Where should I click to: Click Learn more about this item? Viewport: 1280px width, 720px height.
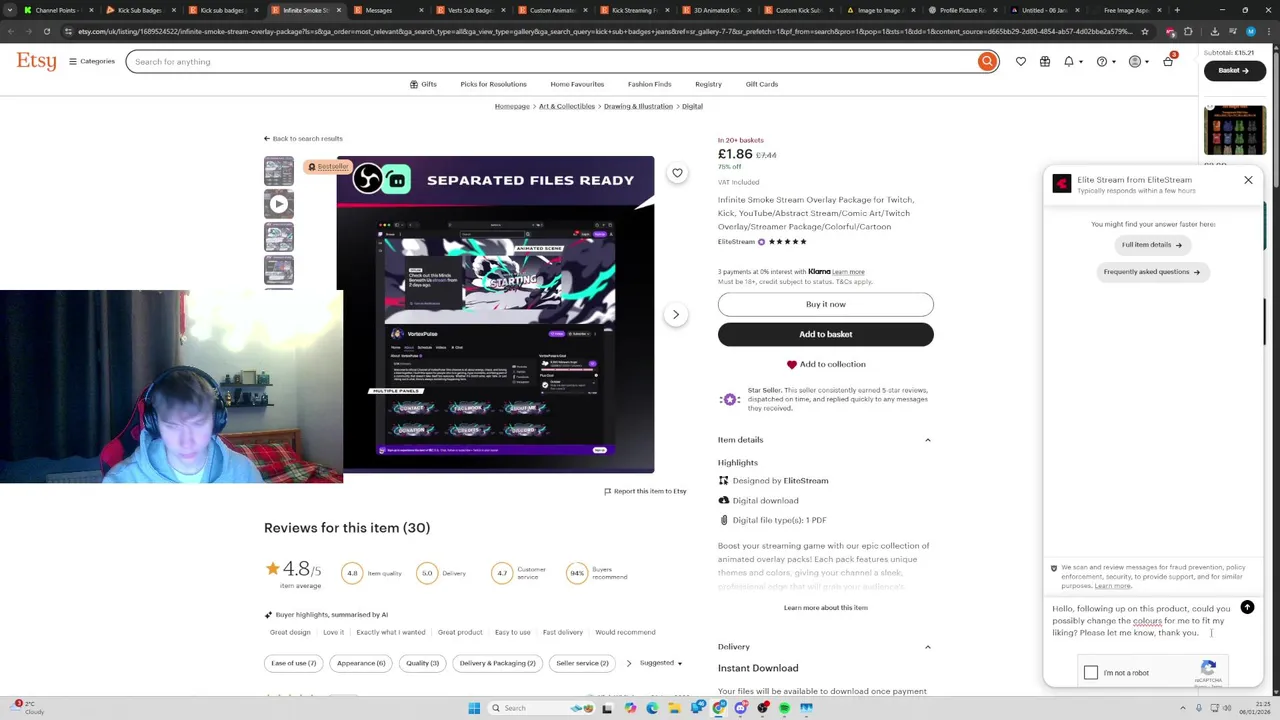(x=825, y=608)
